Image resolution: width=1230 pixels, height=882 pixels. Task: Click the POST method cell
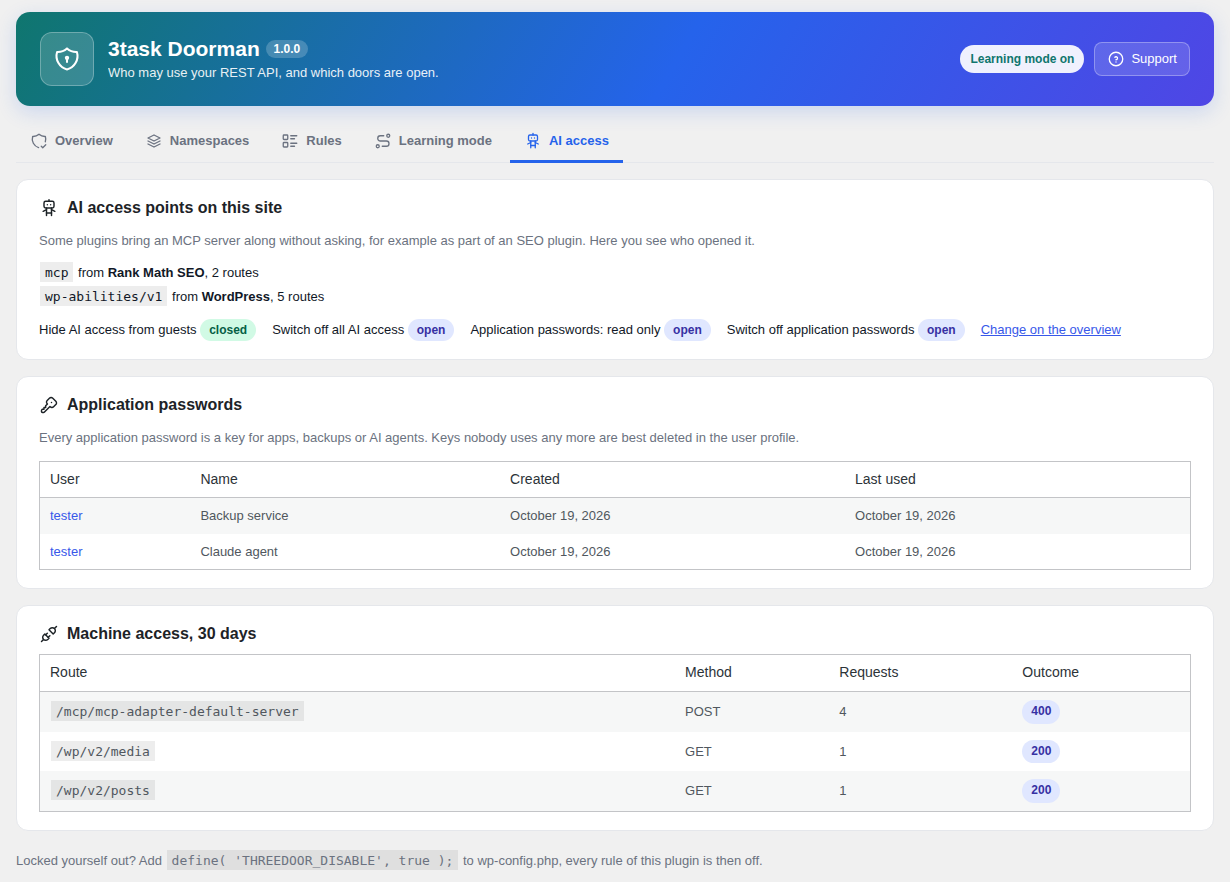click(703, 712)
